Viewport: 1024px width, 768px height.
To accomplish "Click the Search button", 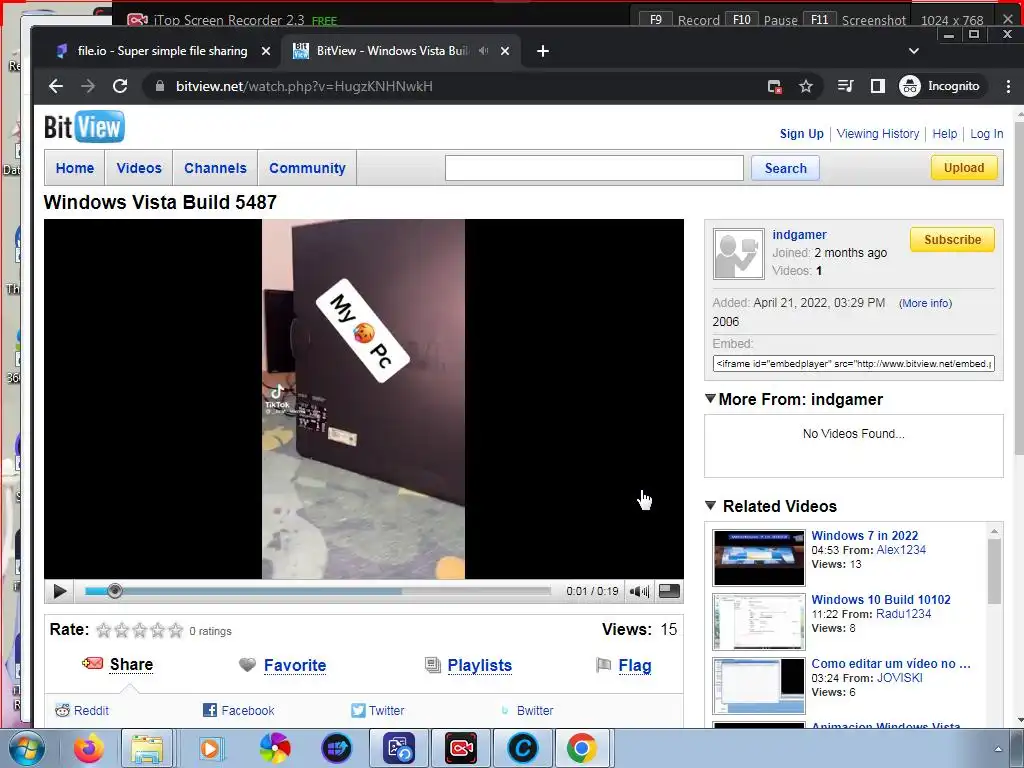I will pos(786,168).
